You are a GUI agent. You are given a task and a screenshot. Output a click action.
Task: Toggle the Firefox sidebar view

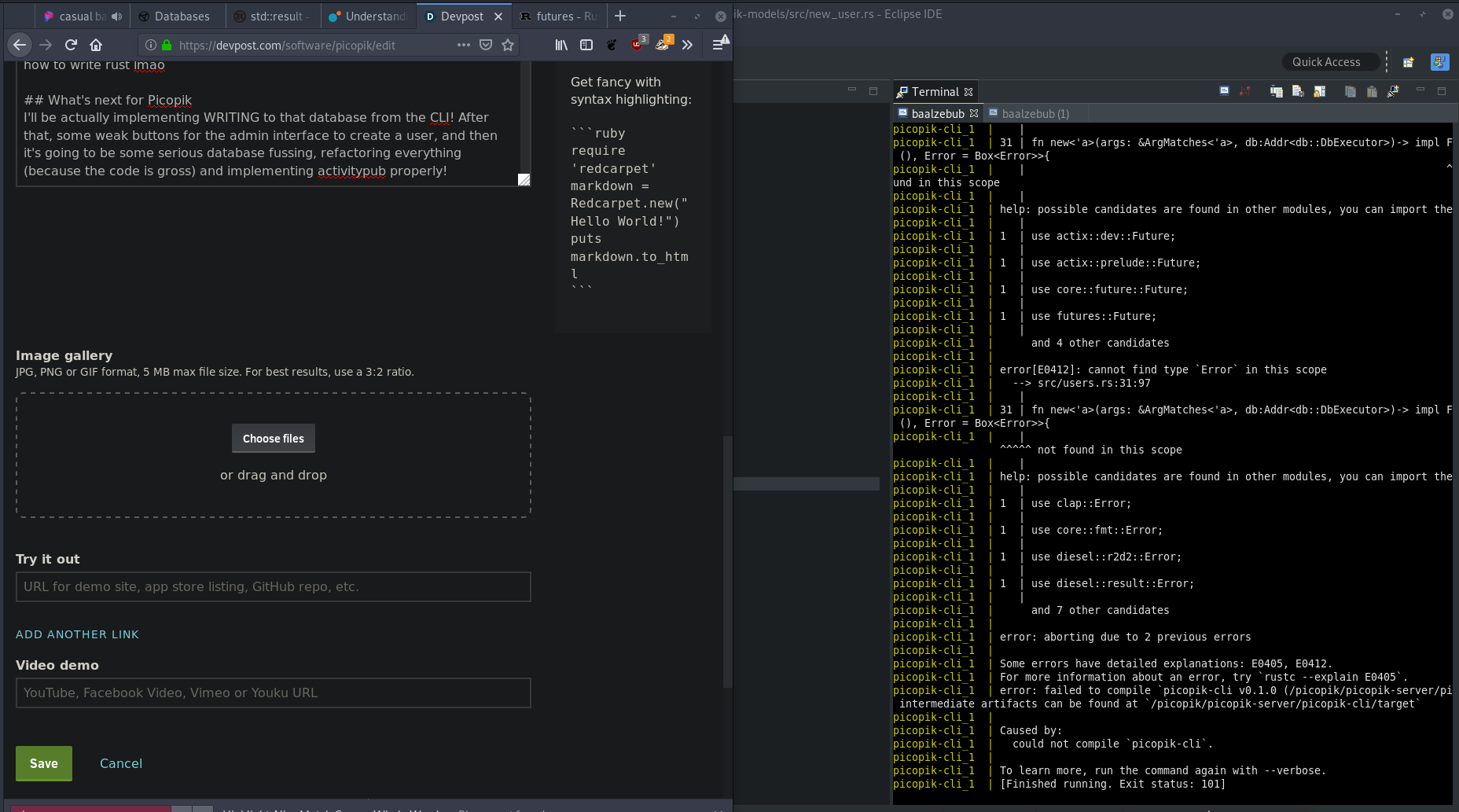(586, 45)
